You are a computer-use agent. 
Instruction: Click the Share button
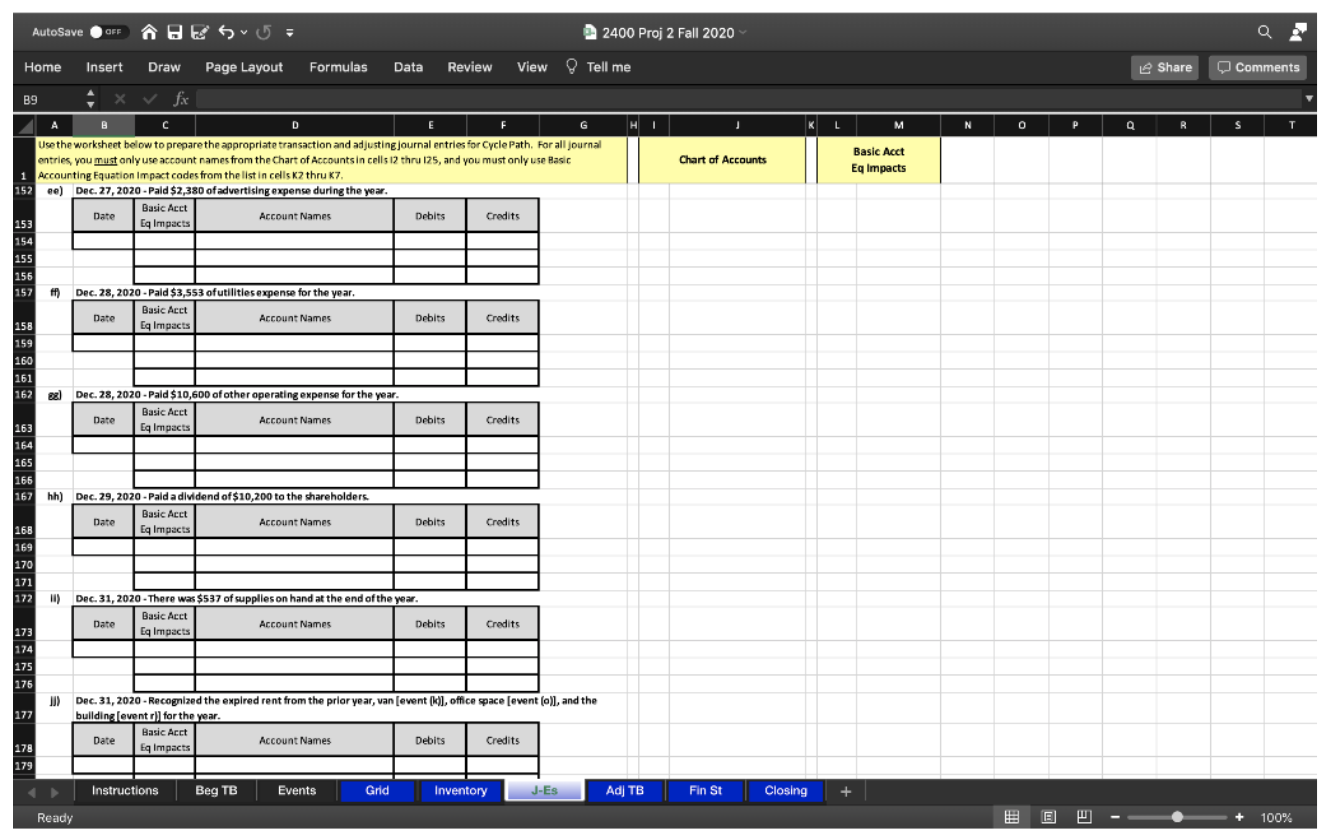[1166, 67]
